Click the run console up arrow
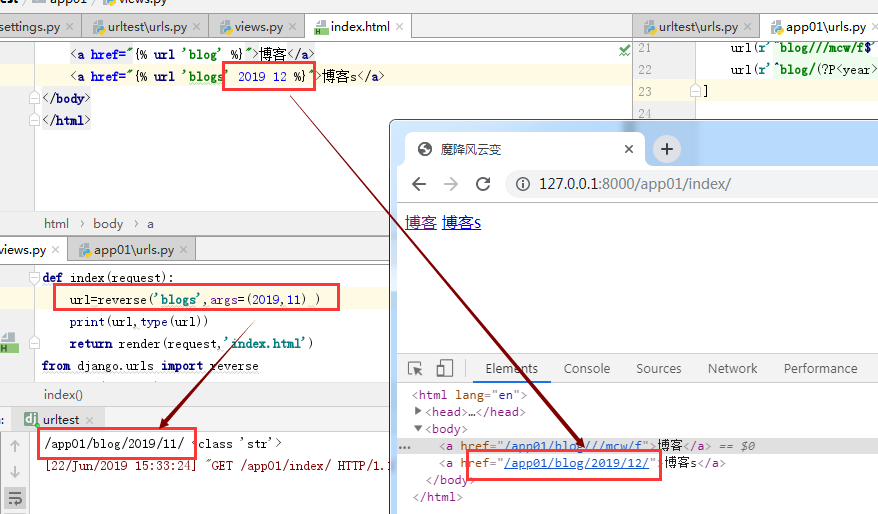Image resolution: width=878 pixels, height=514 pixels. [x=15, y=446]
